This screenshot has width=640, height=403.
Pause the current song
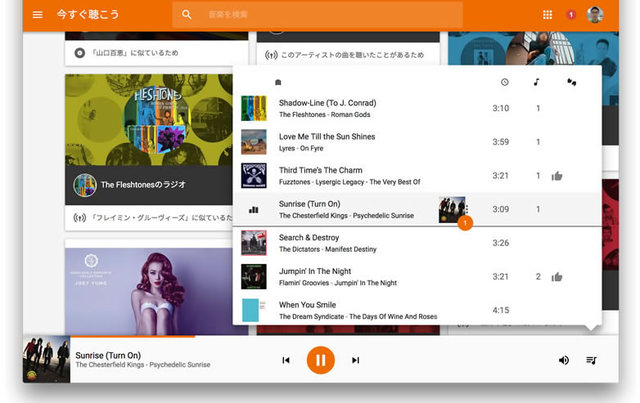click(320, 360)
